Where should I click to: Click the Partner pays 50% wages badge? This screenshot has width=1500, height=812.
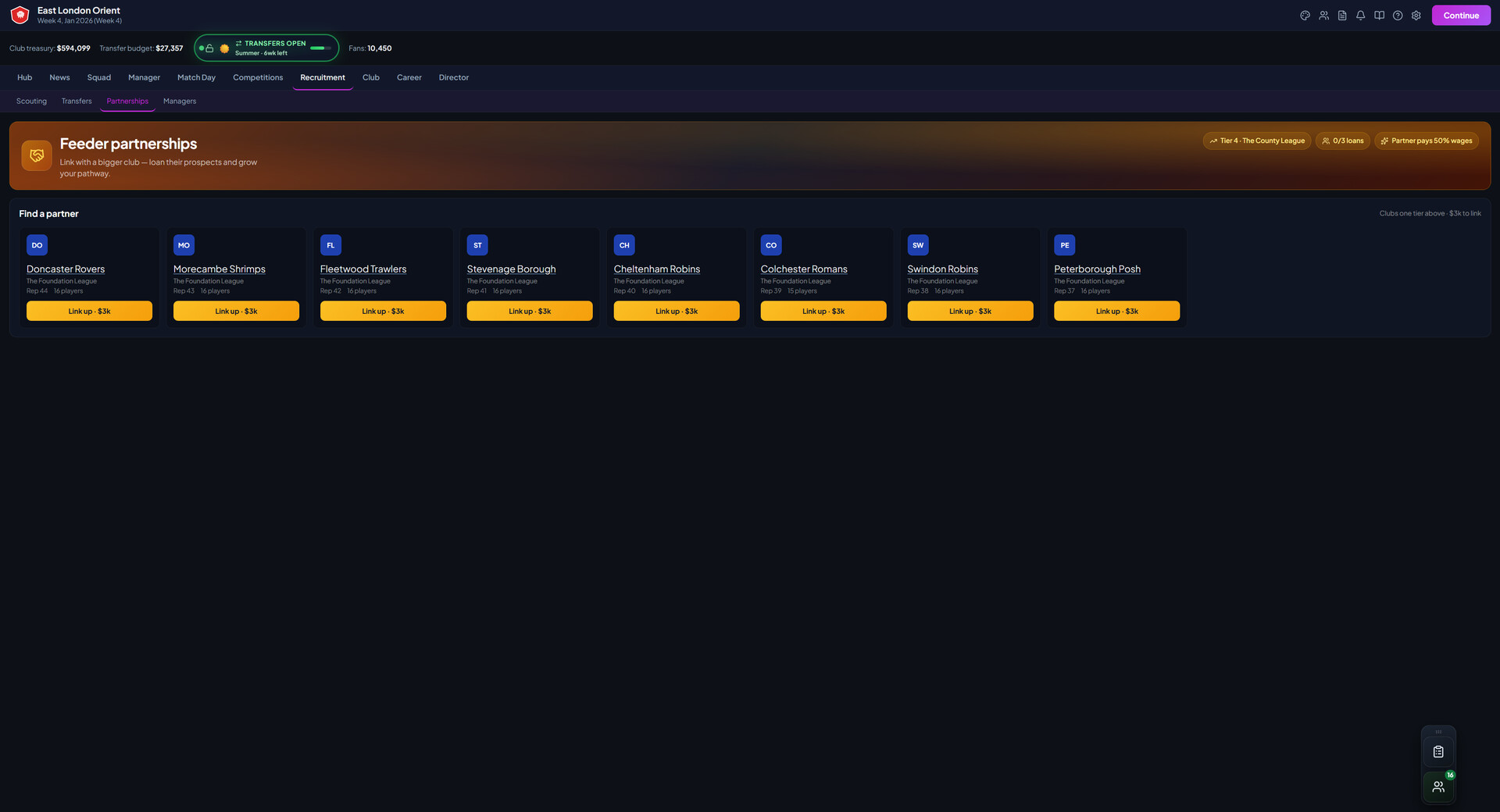coord(1427,141)
